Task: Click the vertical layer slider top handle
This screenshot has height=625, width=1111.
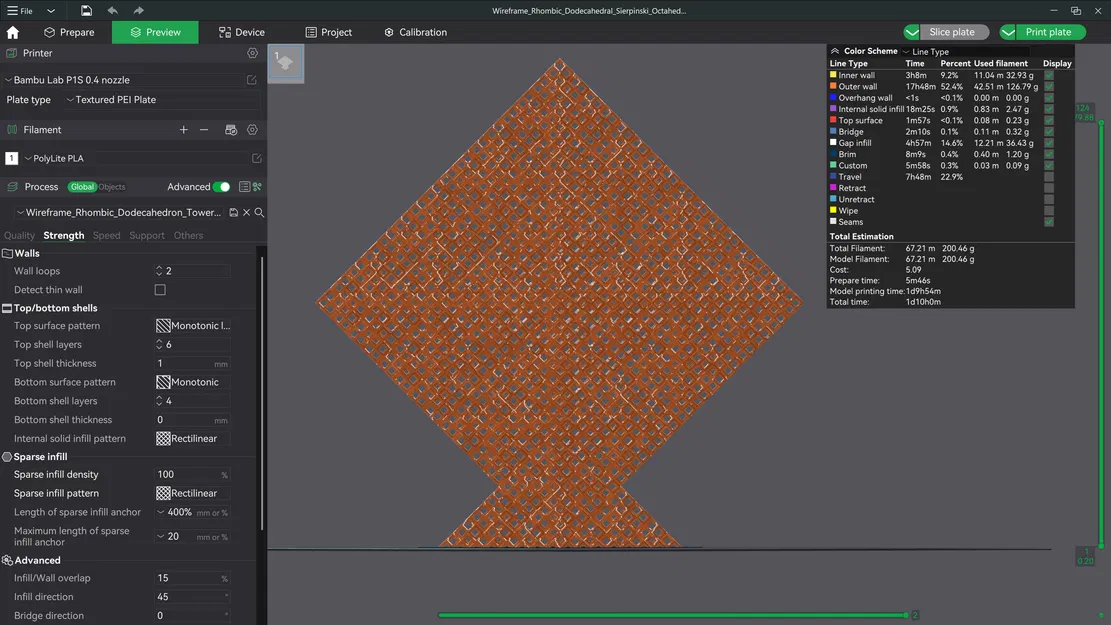Action: tap(1101, 123)
